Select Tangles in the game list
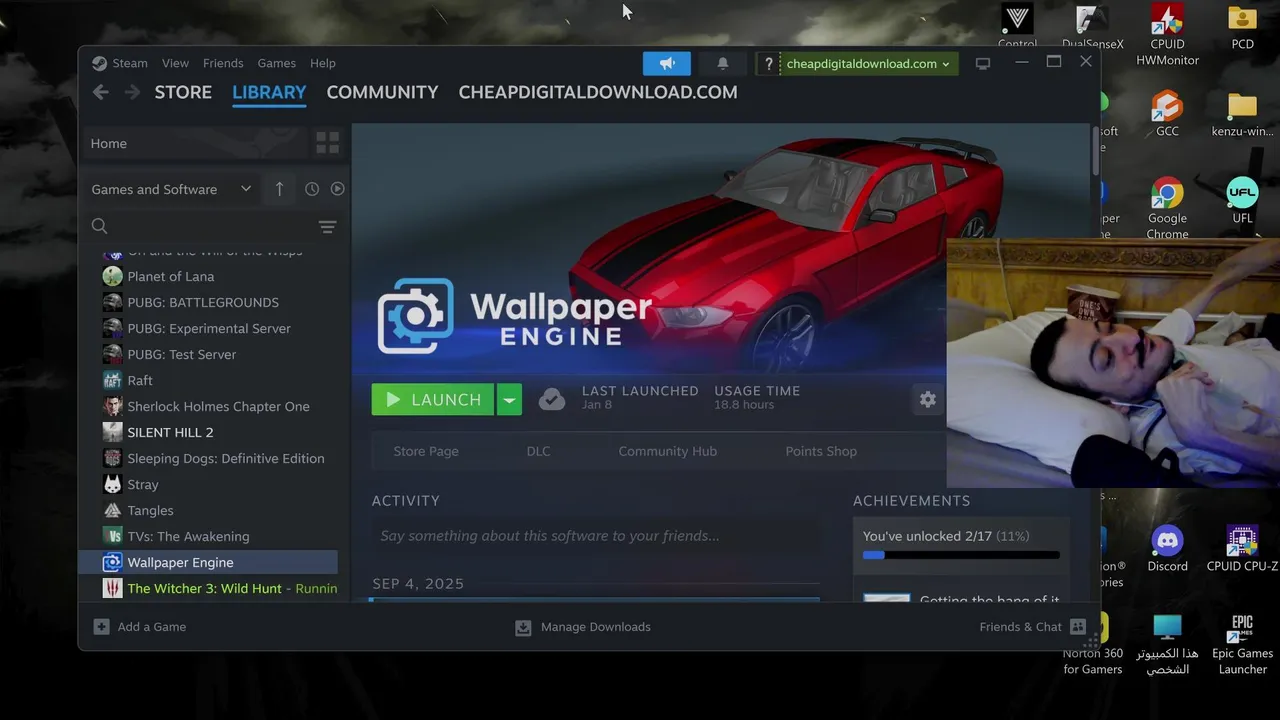1280x720 pixels. coord(150,510)
